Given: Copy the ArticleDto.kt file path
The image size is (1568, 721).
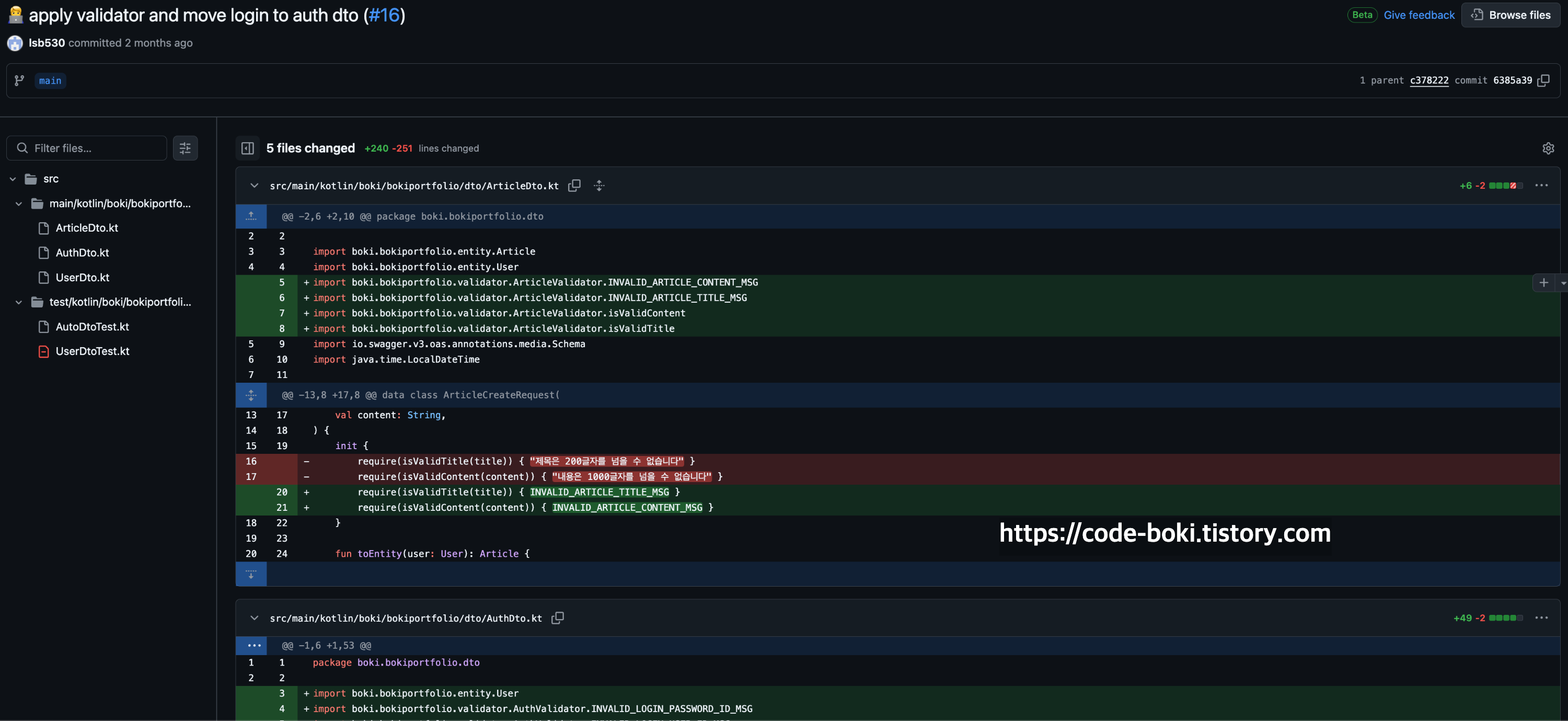Looking at the screenshot, I should coord(574,186).
